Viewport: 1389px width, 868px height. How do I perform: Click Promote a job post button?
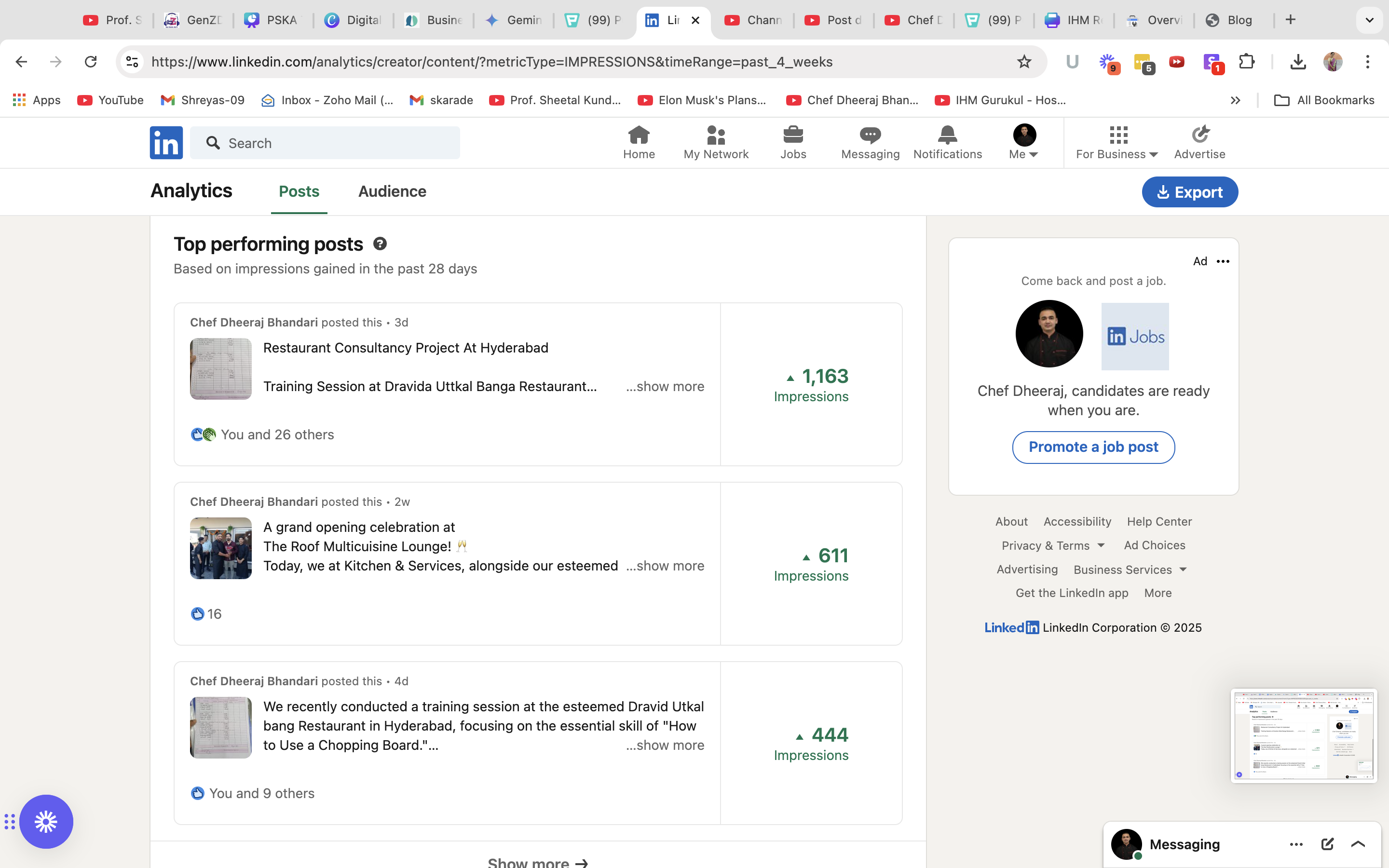[1093, 447]
